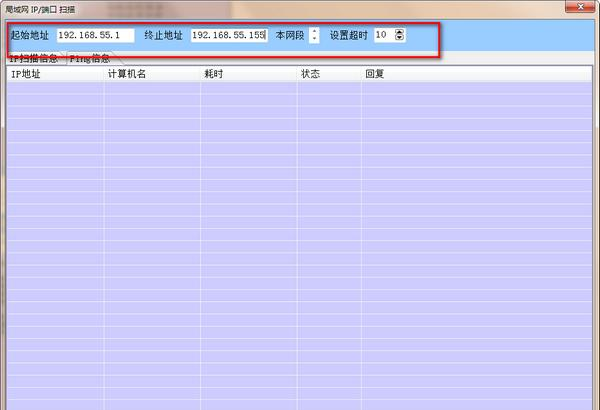Switch to the Ping信息 tab

coord(90,59)
